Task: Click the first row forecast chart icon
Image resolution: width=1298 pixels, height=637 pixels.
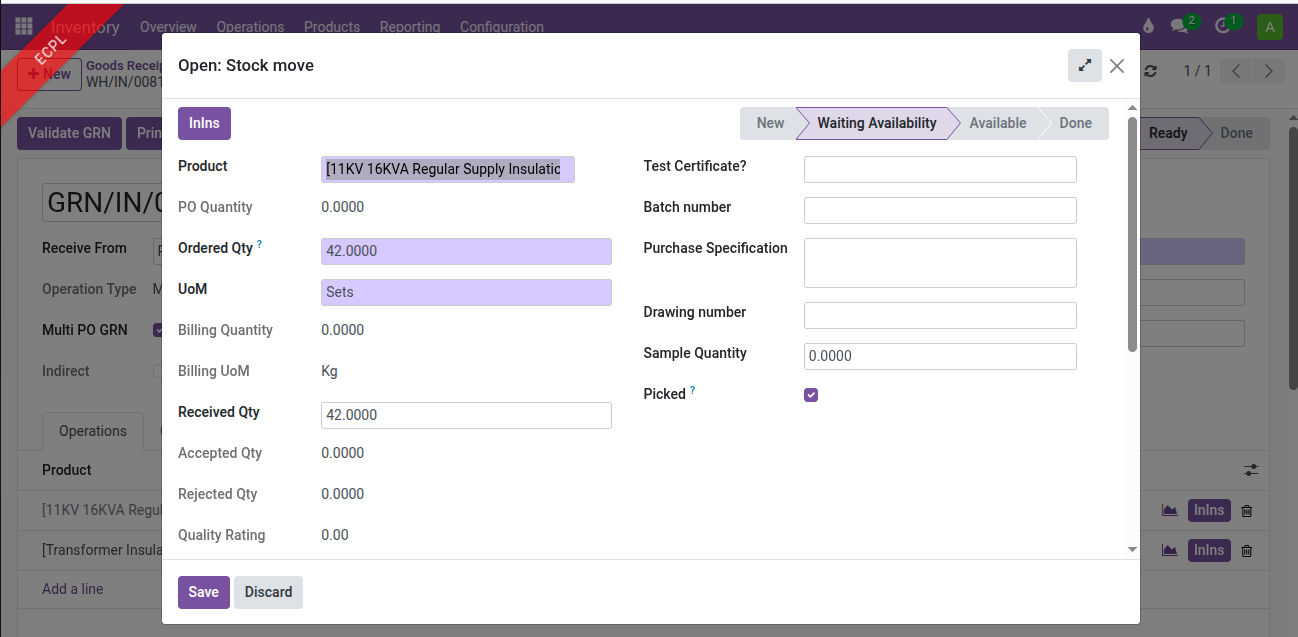Action: [1169, 511]
